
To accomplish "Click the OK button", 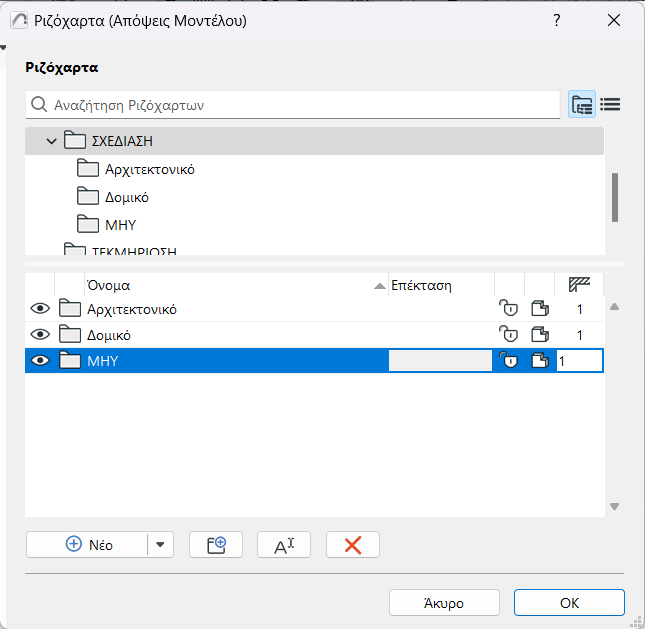I will pyautogui.click(x=569, y=603).
